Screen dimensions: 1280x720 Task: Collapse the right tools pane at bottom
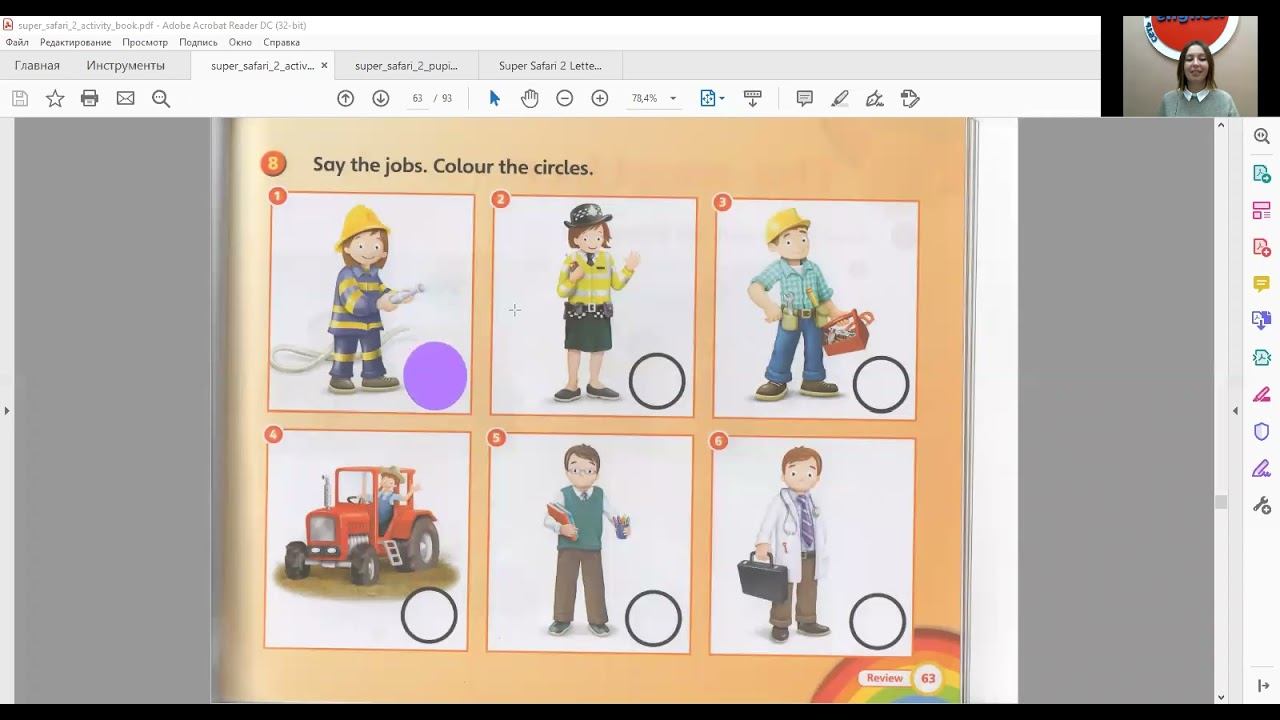[x=1262, y=686]
